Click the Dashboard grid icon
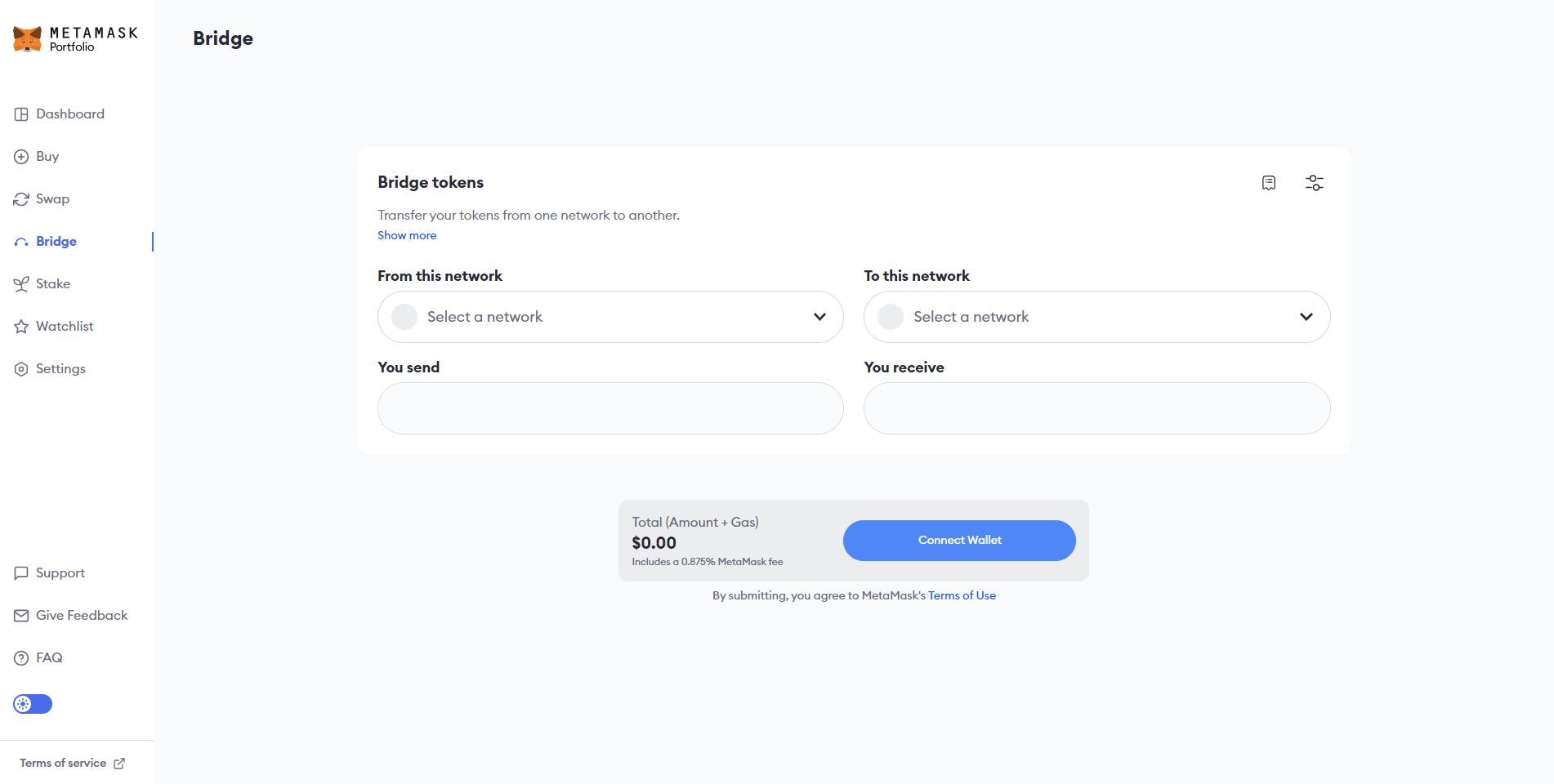1554x784 pixels. pyautogui.click(x=21, y=114)
